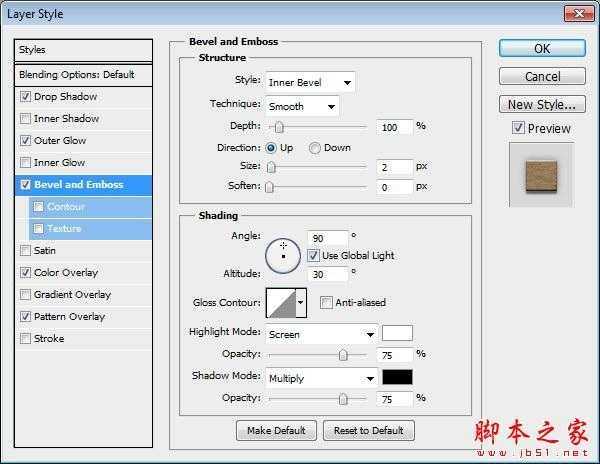This screenshot has width=600, height=464.
Task: Disable the Outer Glow checkbox
Action: tap(25, 141)
